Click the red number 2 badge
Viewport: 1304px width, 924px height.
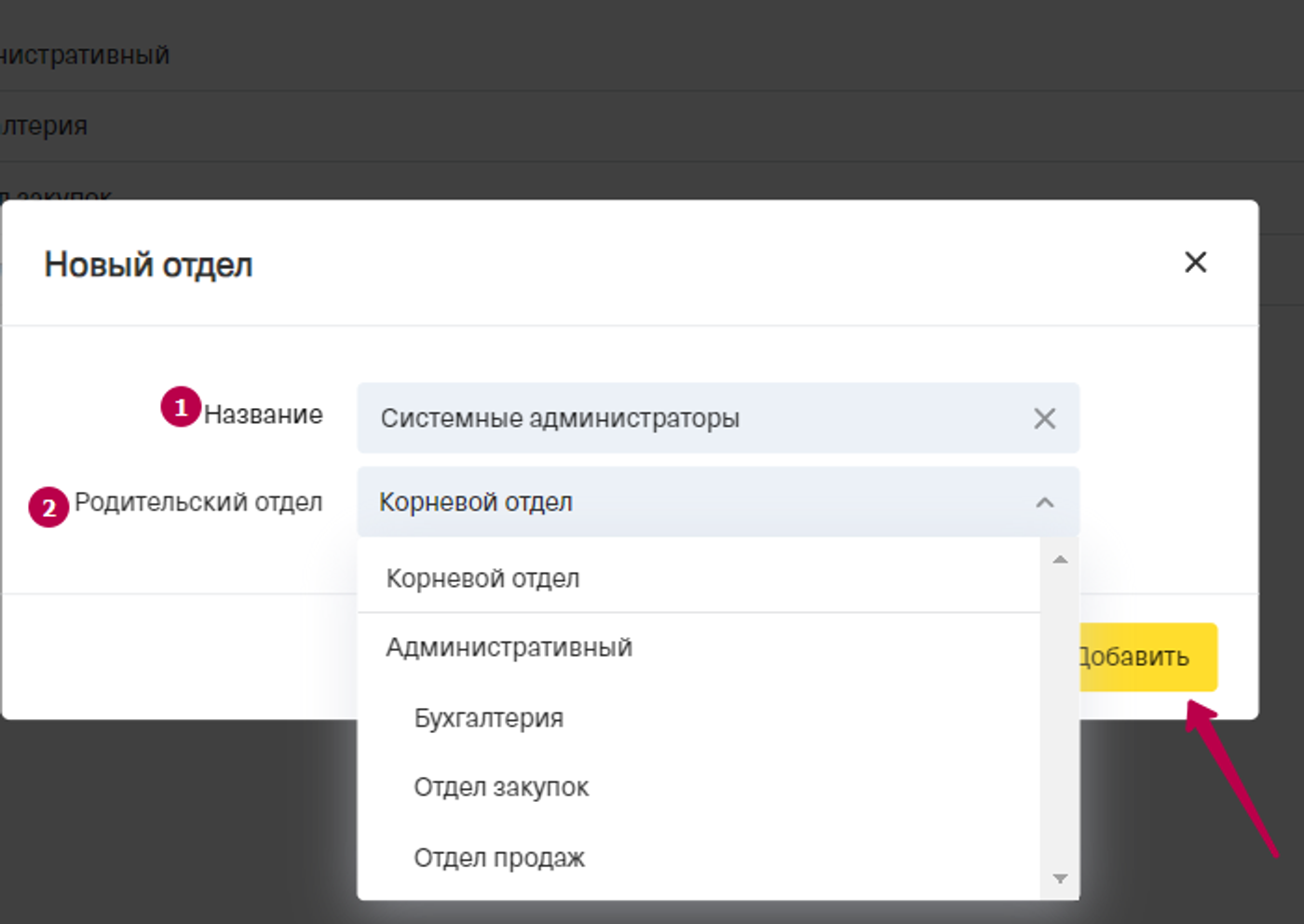(48, 508)
